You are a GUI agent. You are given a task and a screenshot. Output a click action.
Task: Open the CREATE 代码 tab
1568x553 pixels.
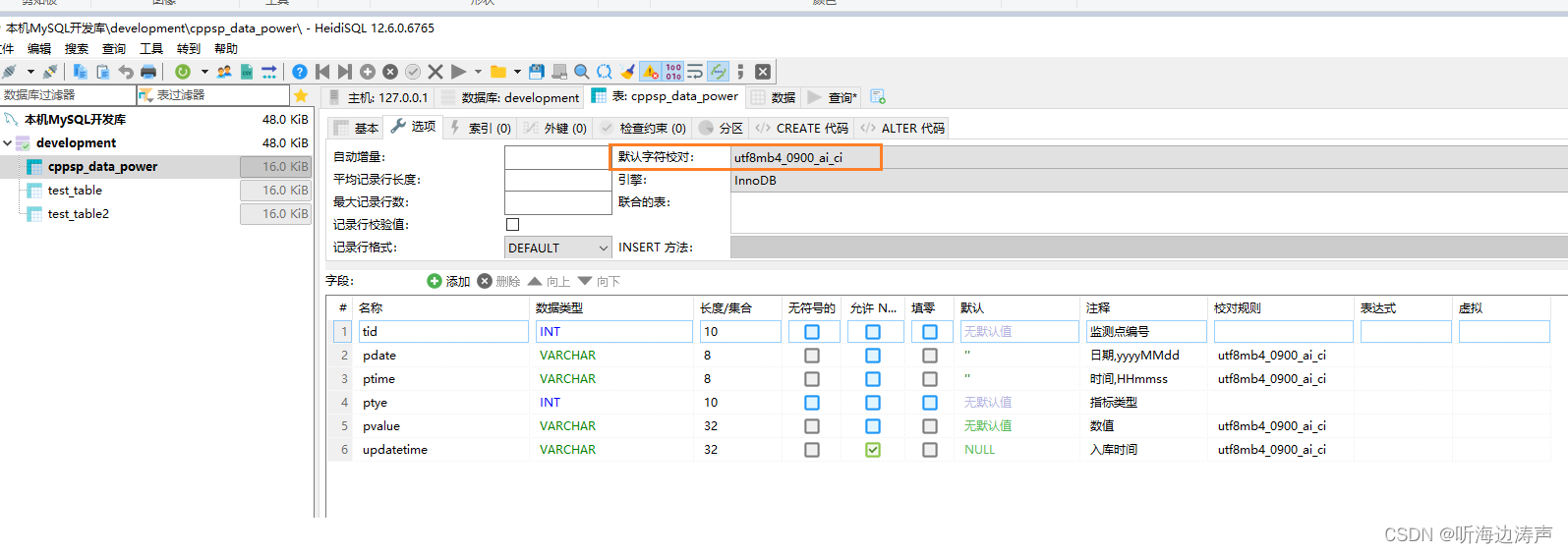[801, 128]
